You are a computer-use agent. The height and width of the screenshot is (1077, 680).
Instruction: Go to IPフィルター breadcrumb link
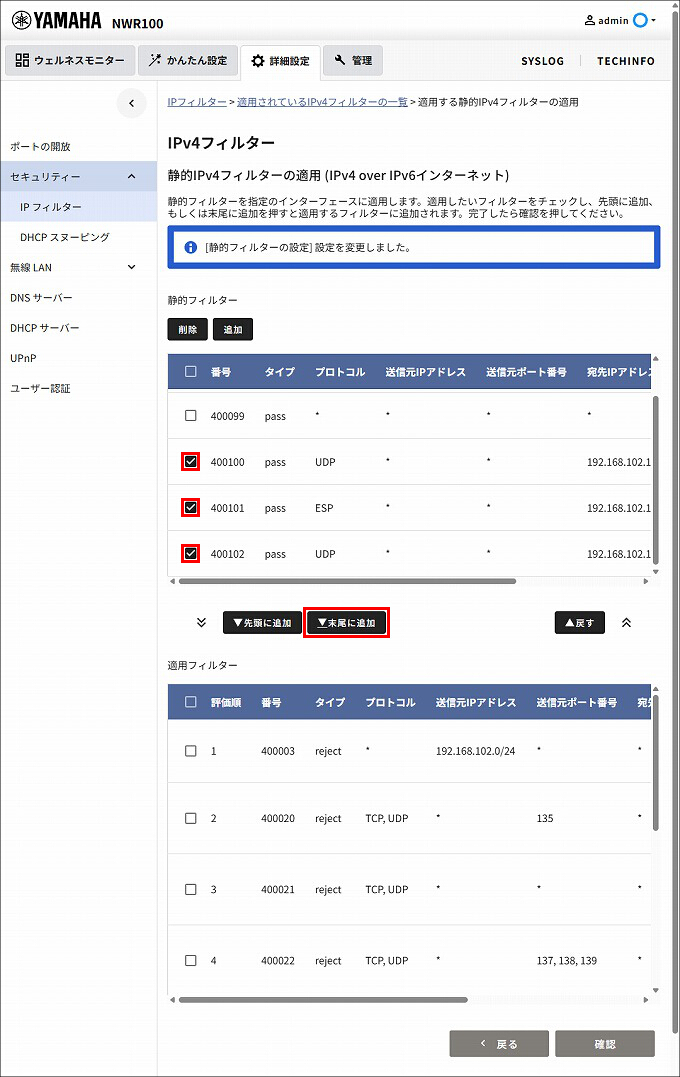[197, 102]
